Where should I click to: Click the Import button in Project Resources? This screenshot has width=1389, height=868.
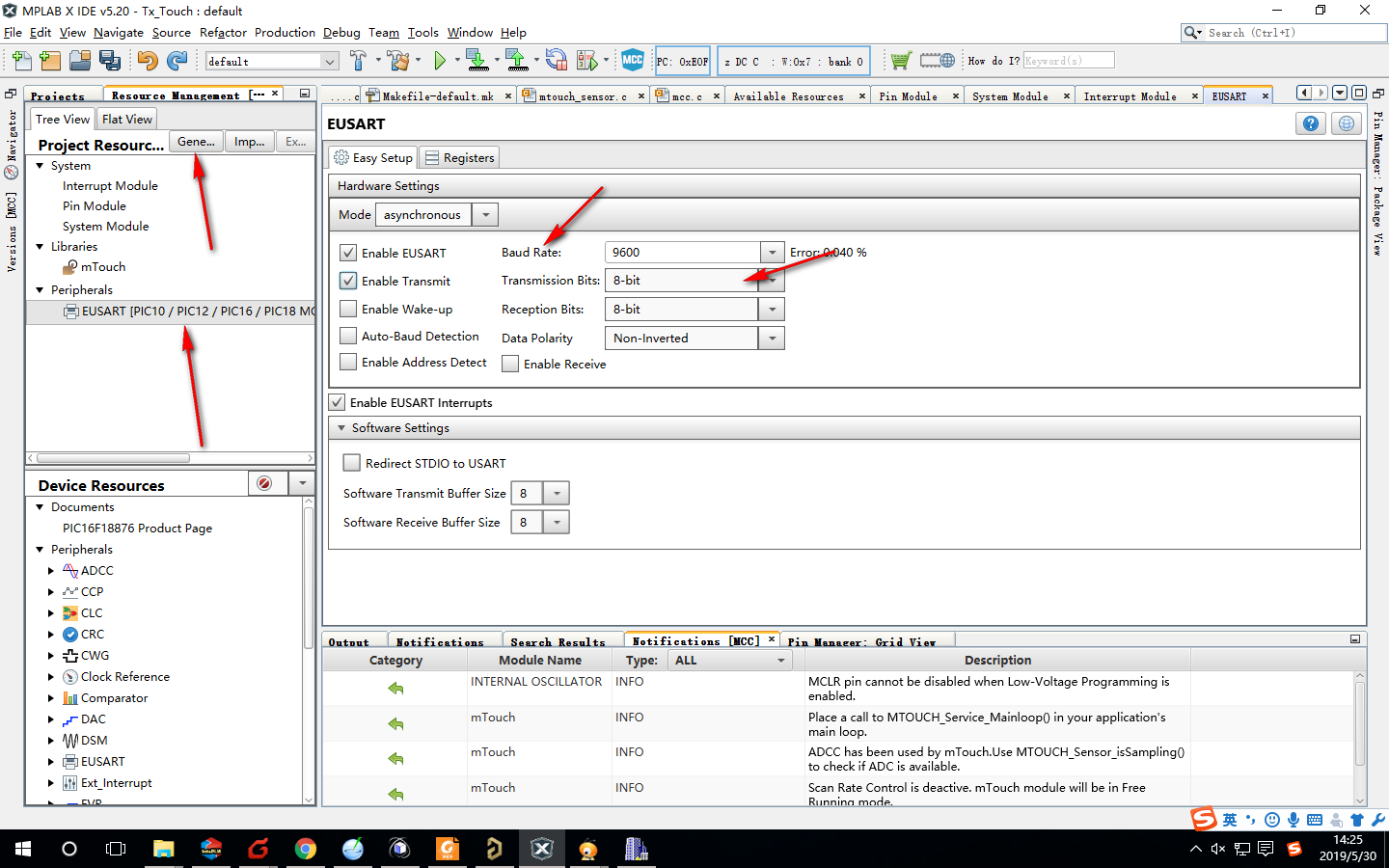[250, 142]
